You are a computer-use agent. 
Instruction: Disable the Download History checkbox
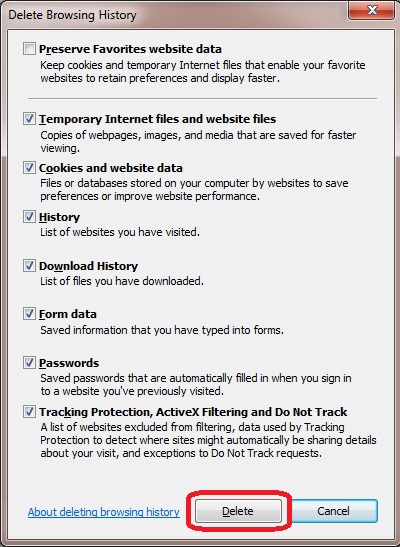(29, 266)
